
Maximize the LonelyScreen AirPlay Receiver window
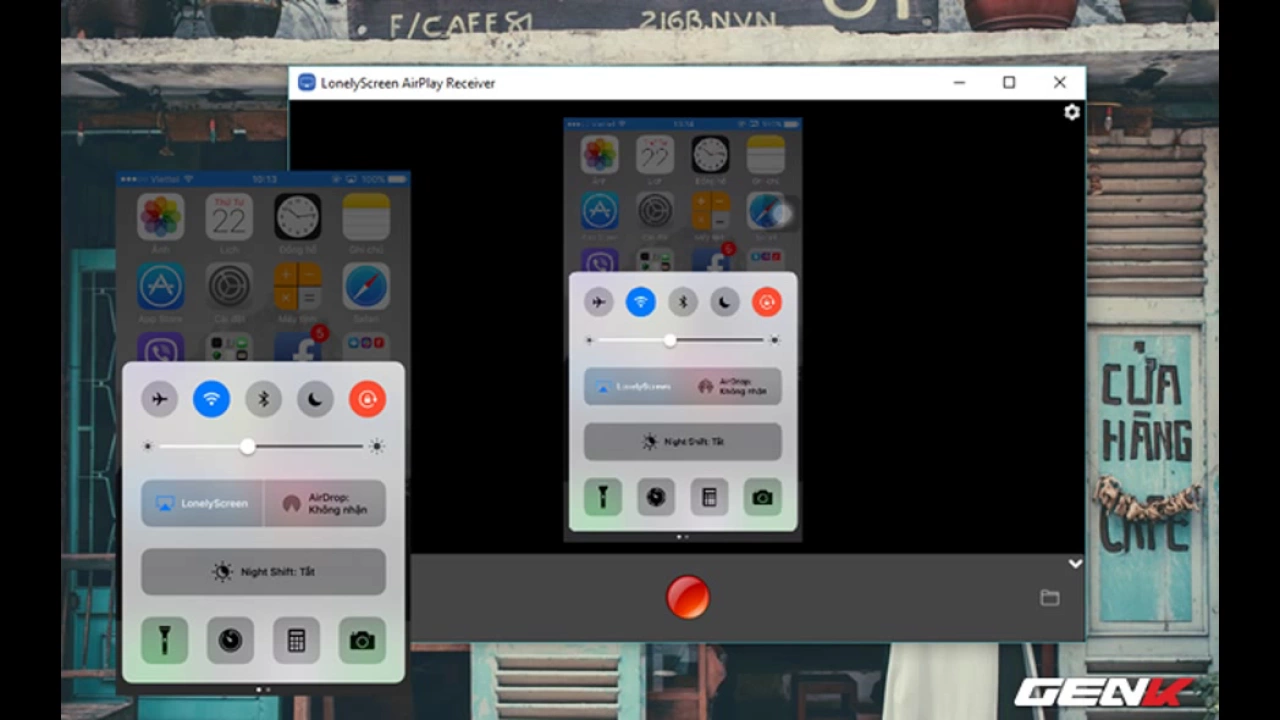tap(1009, 83)
